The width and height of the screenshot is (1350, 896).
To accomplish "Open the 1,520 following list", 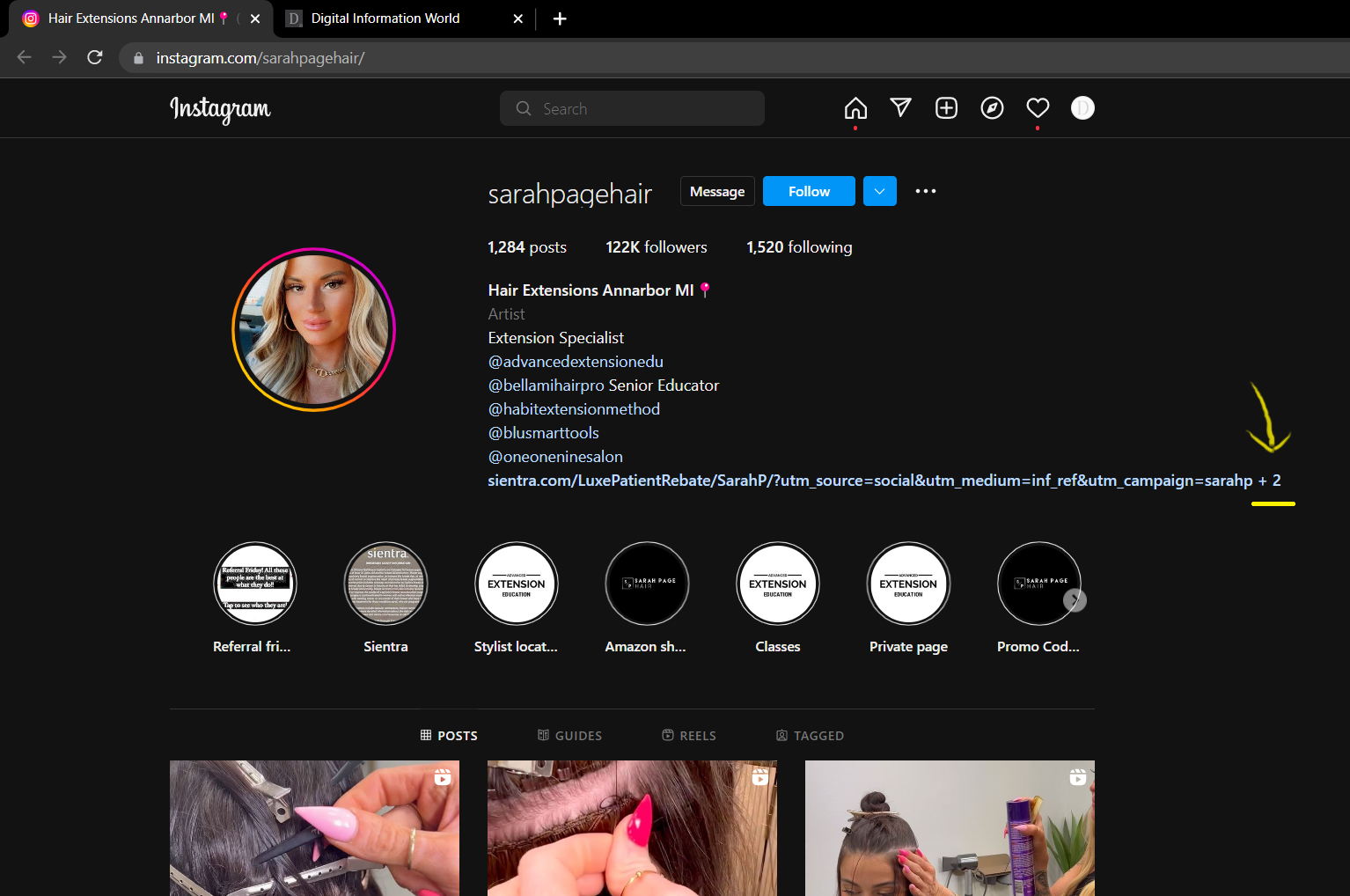I will coord(799,247).
